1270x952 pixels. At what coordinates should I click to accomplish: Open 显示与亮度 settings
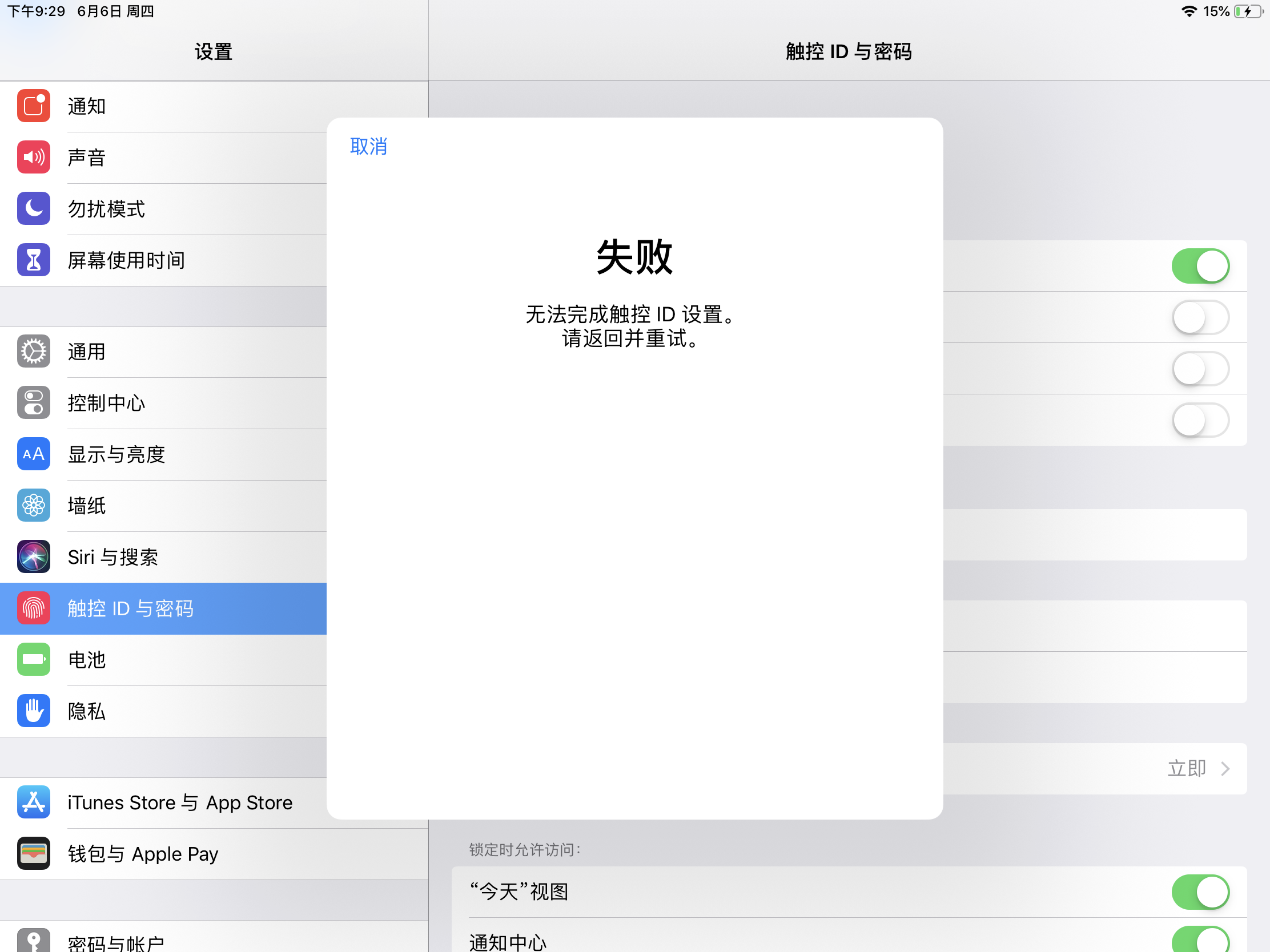tap(116, 454)
